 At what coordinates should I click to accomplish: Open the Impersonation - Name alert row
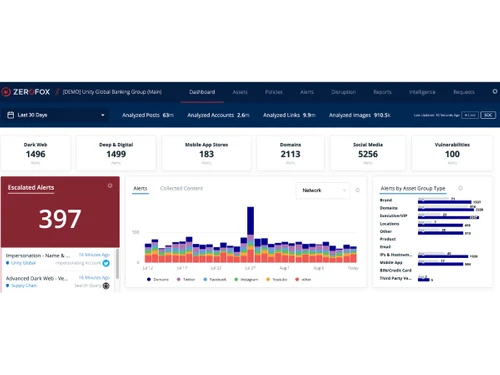[58, 259]
